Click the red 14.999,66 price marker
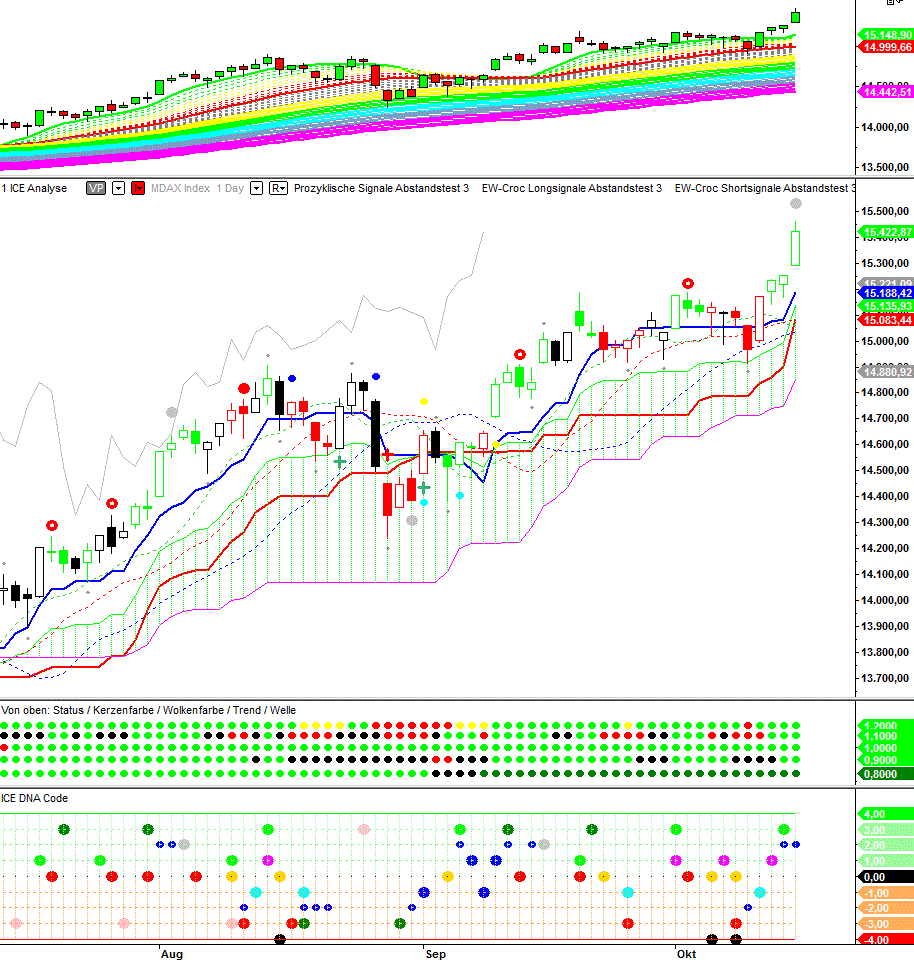This screenshot has width=914, height=960. [x=885, y=47]
